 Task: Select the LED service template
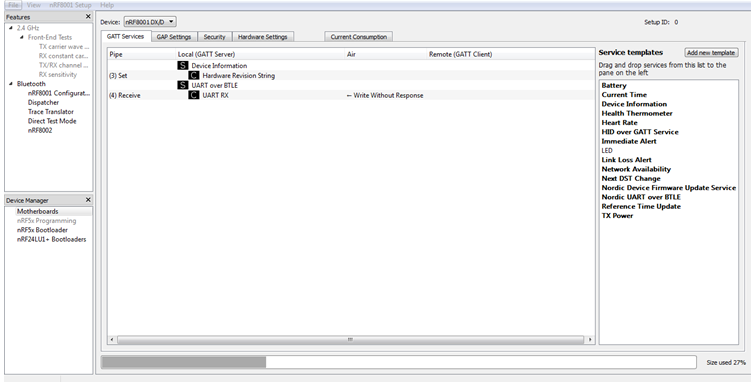coord(607,150)
